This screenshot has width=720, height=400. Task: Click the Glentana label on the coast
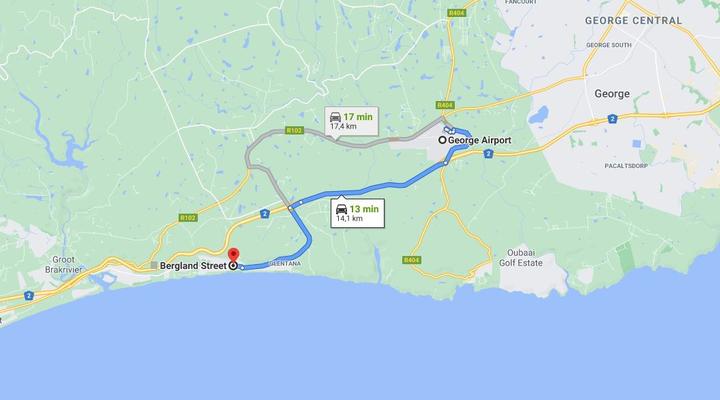pos(285,264)
